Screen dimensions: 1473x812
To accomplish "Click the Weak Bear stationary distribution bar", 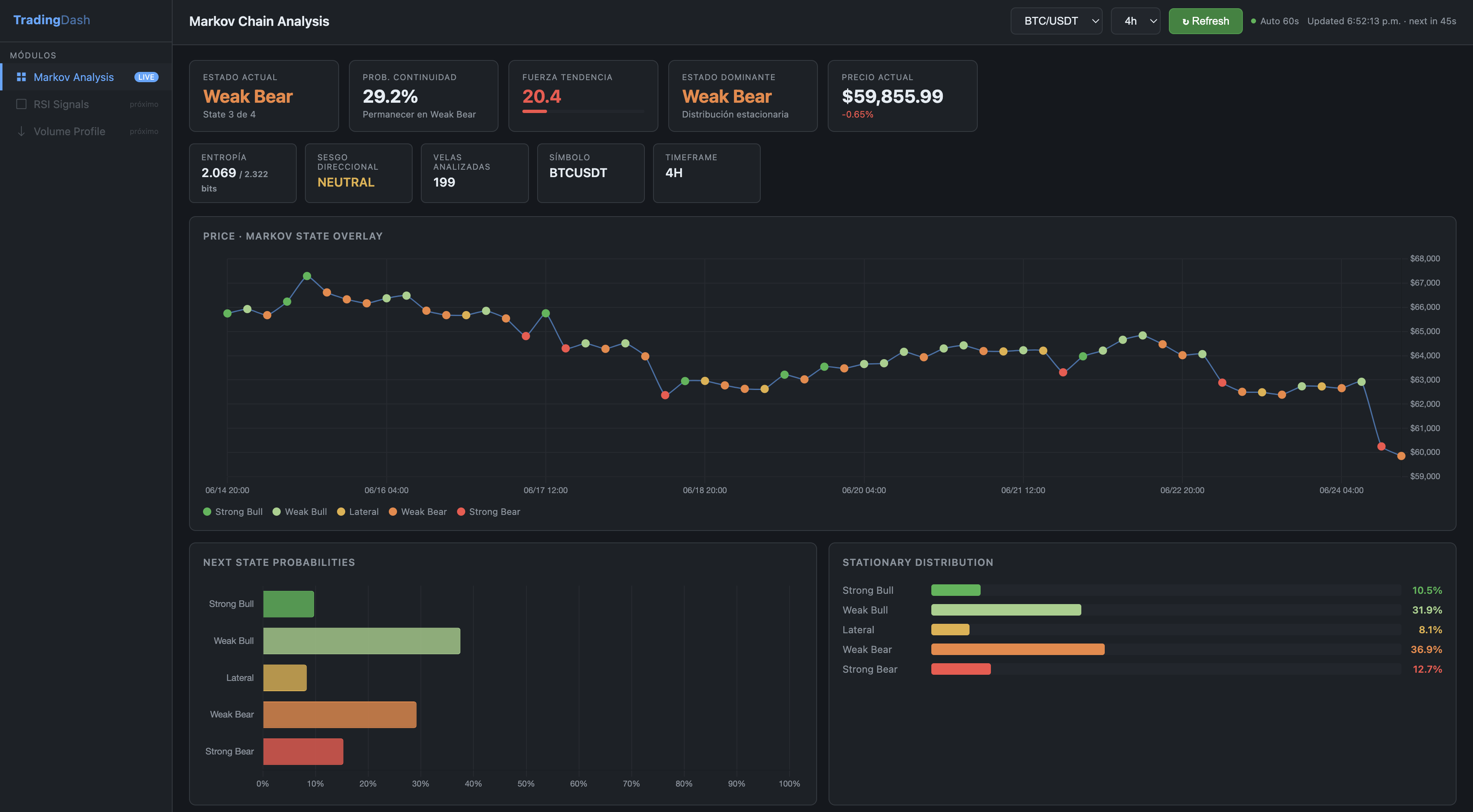I will coord(1018,650).
